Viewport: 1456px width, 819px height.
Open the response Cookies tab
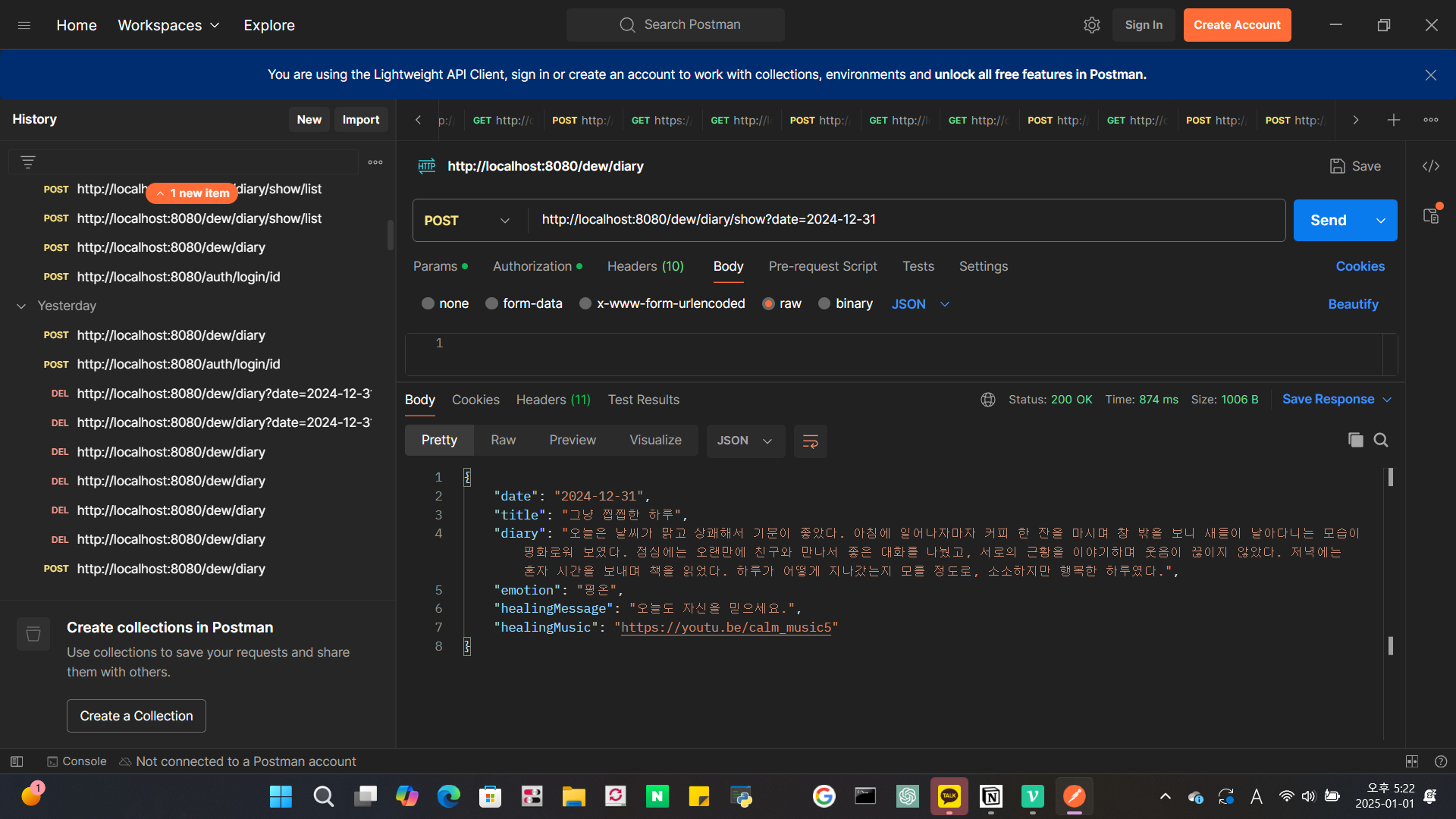(x=475, y=400)
